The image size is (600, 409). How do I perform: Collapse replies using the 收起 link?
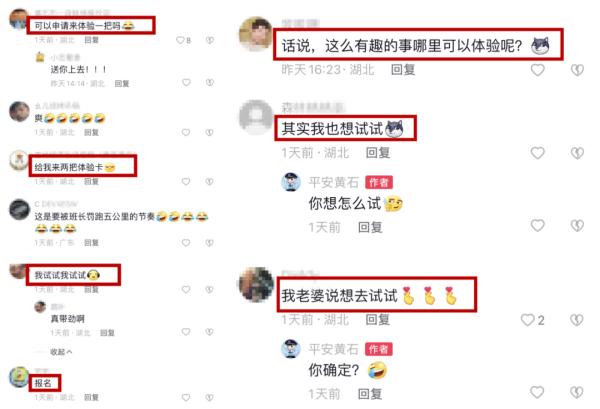coord(61,352)
